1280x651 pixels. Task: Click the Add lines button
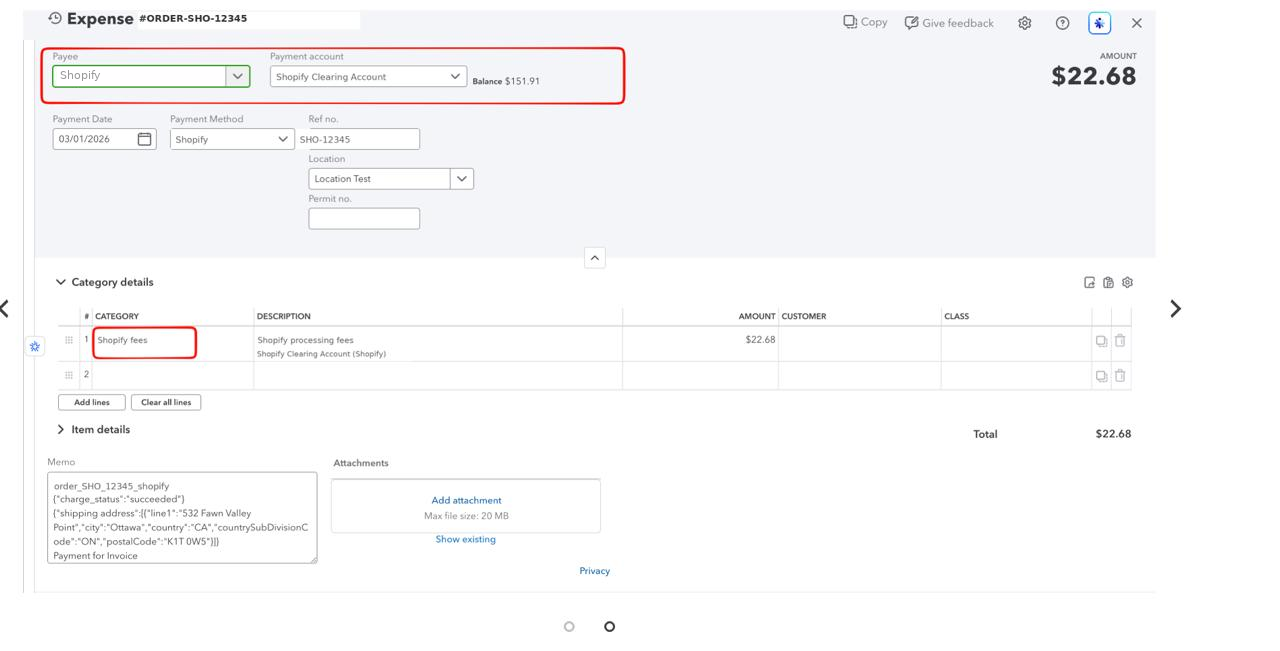(92, 402)
